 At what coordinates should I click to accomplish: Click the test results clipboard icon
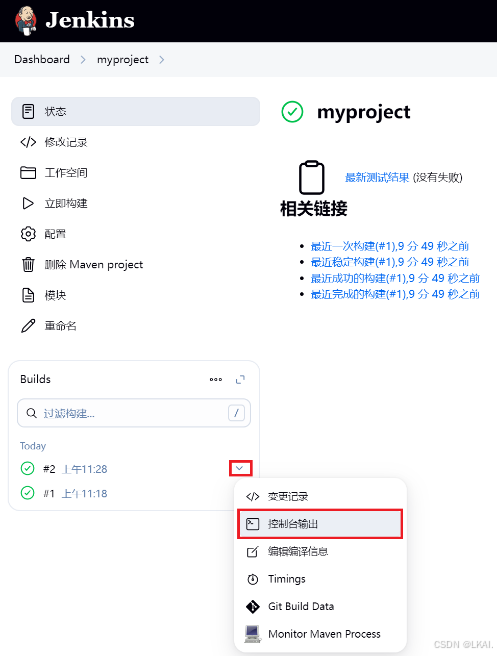click(x=312, y=177)
